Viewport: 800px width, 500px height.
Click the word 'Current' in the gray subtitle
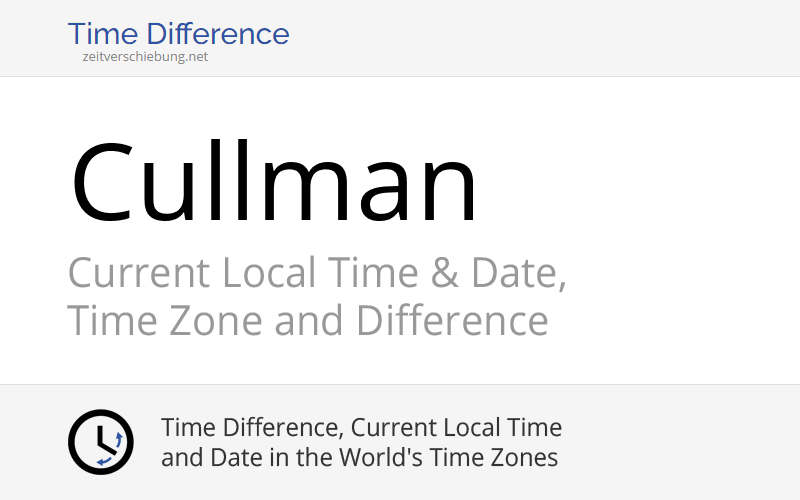click(138, 272)
